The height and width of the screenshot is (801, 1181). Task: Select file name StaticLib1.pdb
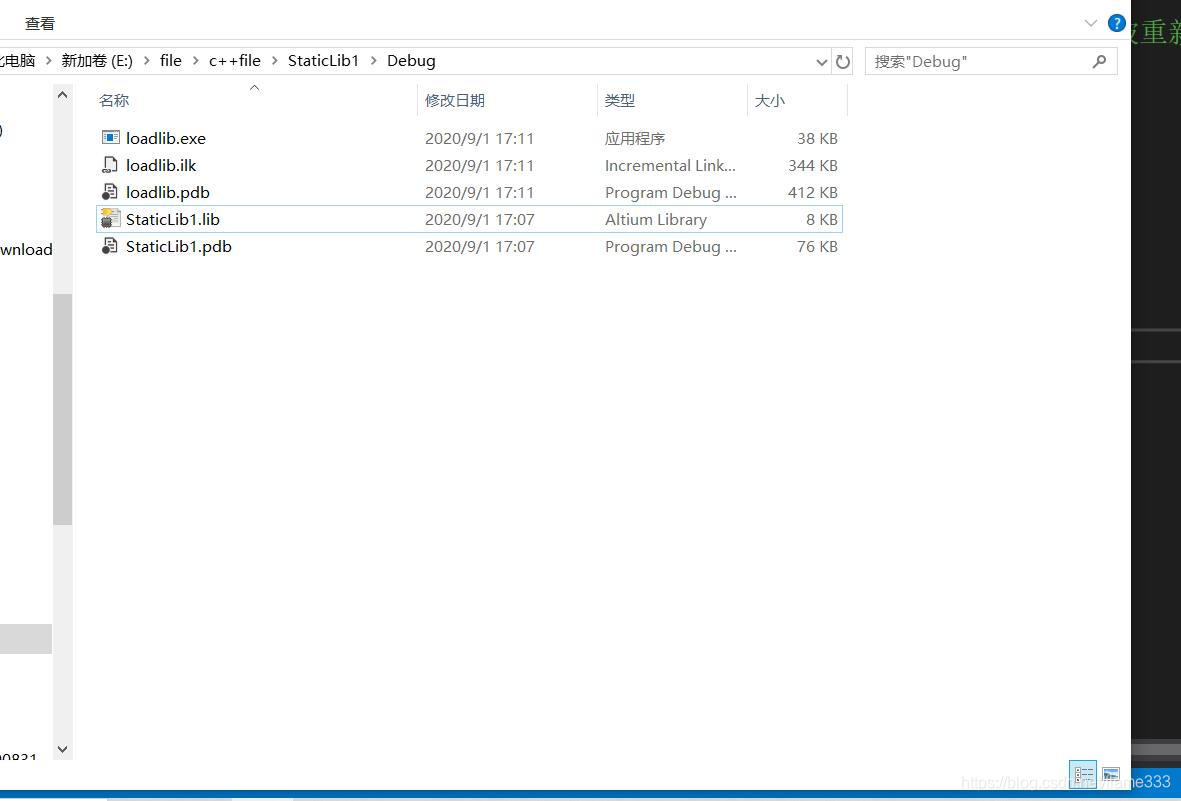coord(179,247)
